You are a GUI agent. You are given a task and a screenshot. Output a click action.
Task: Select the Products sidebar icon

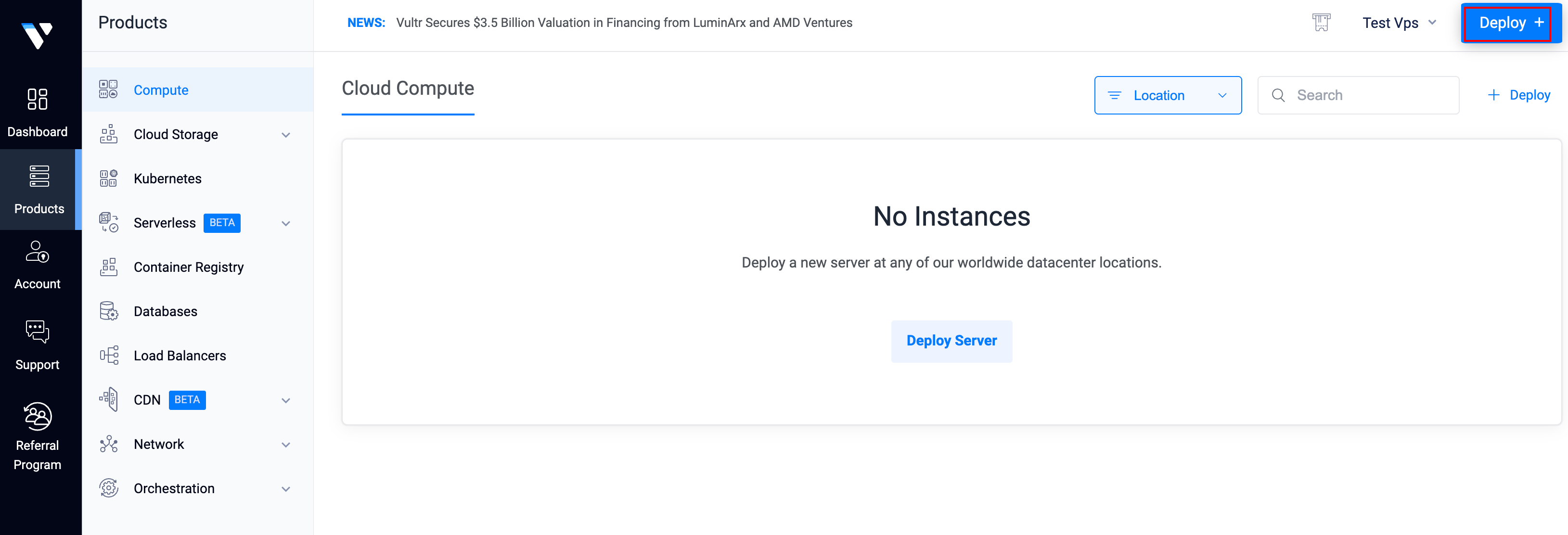39,176
